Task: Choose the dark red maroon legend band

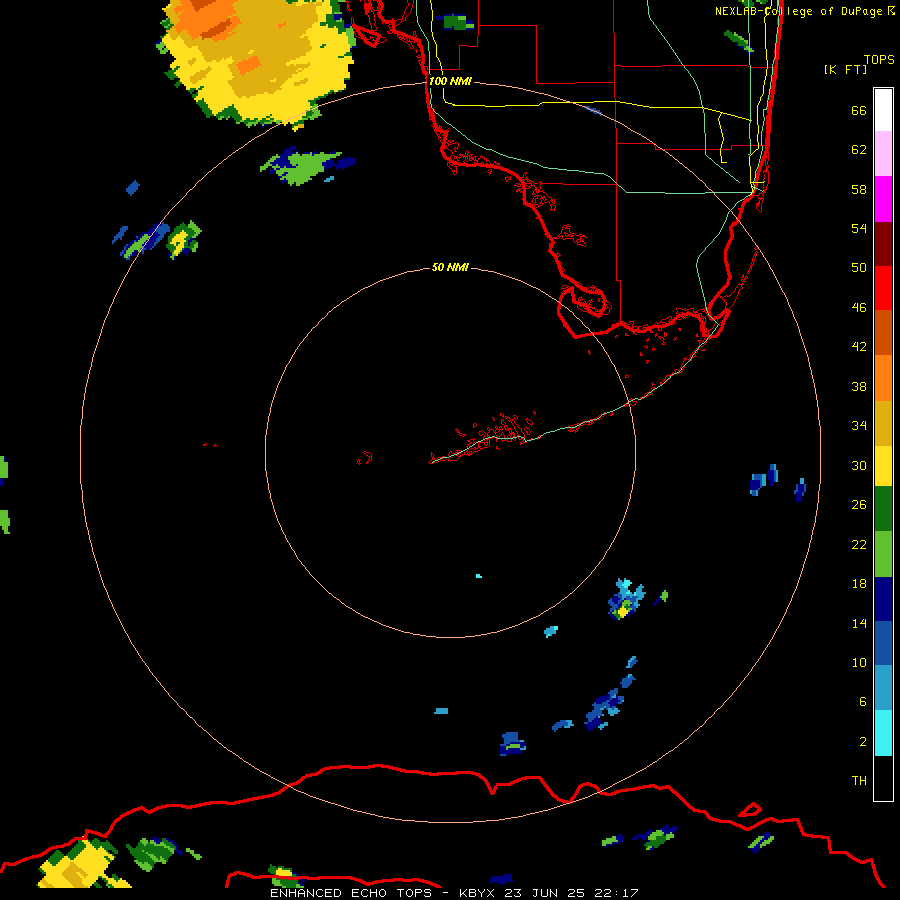Action: point(883,243)
